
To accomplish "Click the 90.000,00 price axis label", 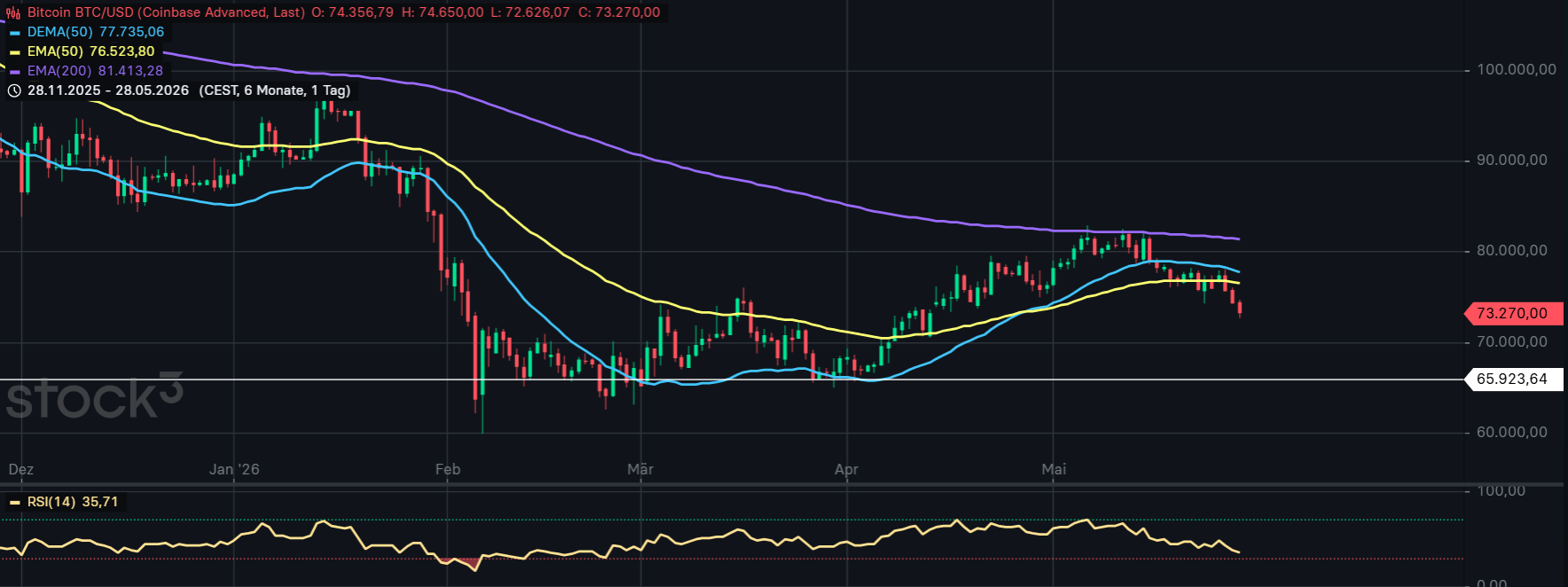I will (1511, 160).
